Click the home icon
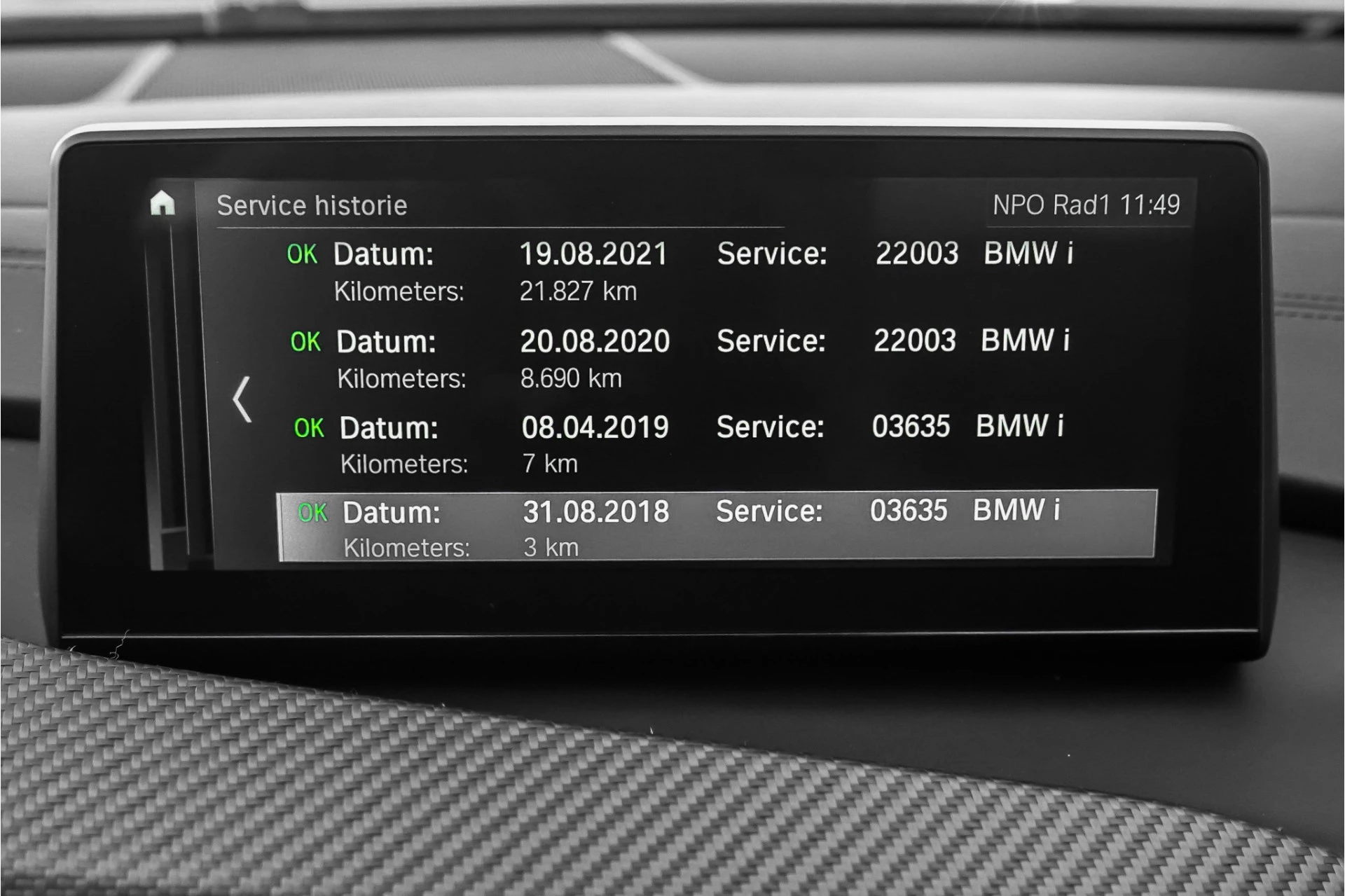This screenshot has height=896, width=1345. click(163, 204)
